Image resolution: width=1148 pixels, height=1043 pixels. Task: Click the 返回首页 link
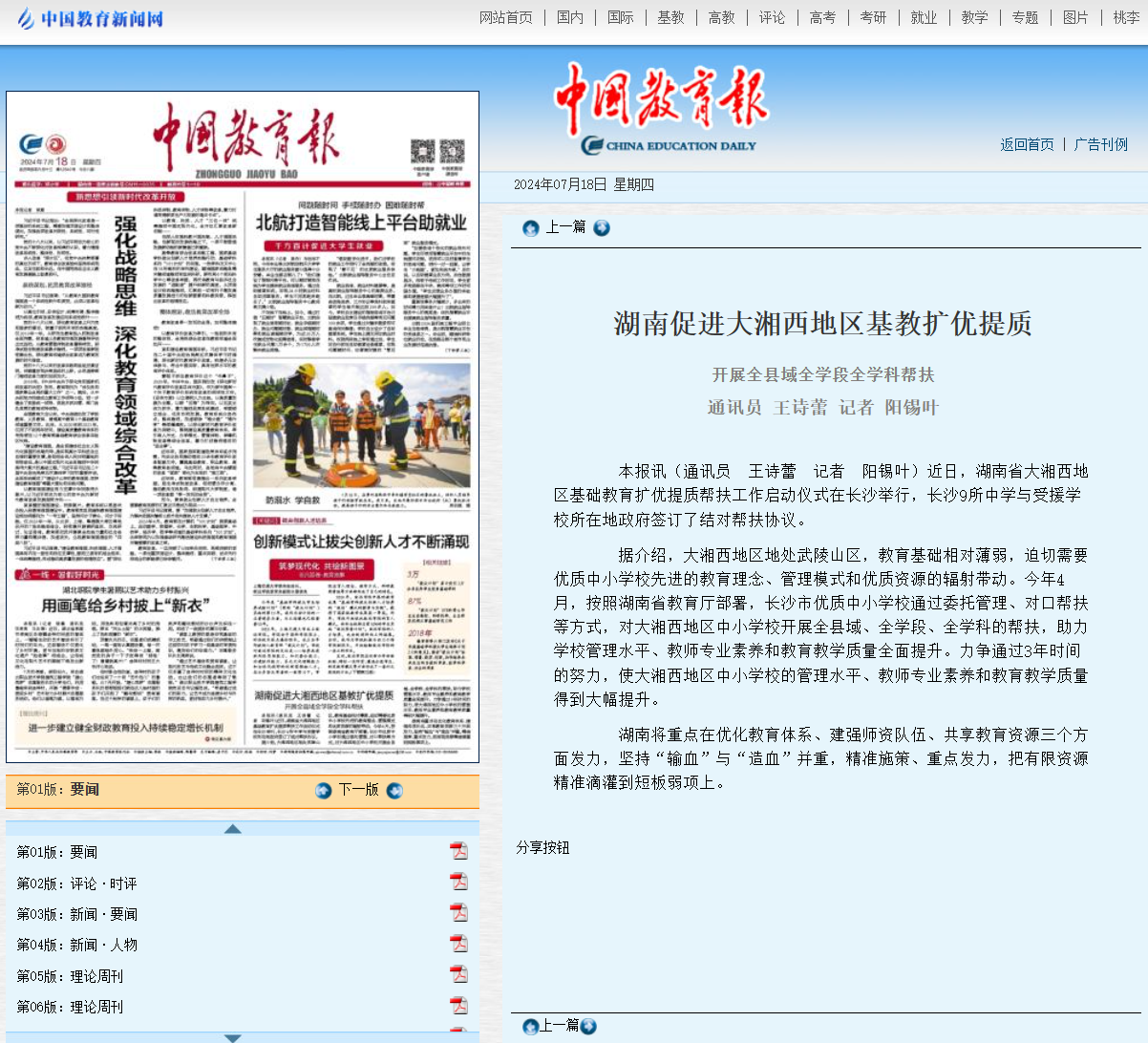point(1028,144)
